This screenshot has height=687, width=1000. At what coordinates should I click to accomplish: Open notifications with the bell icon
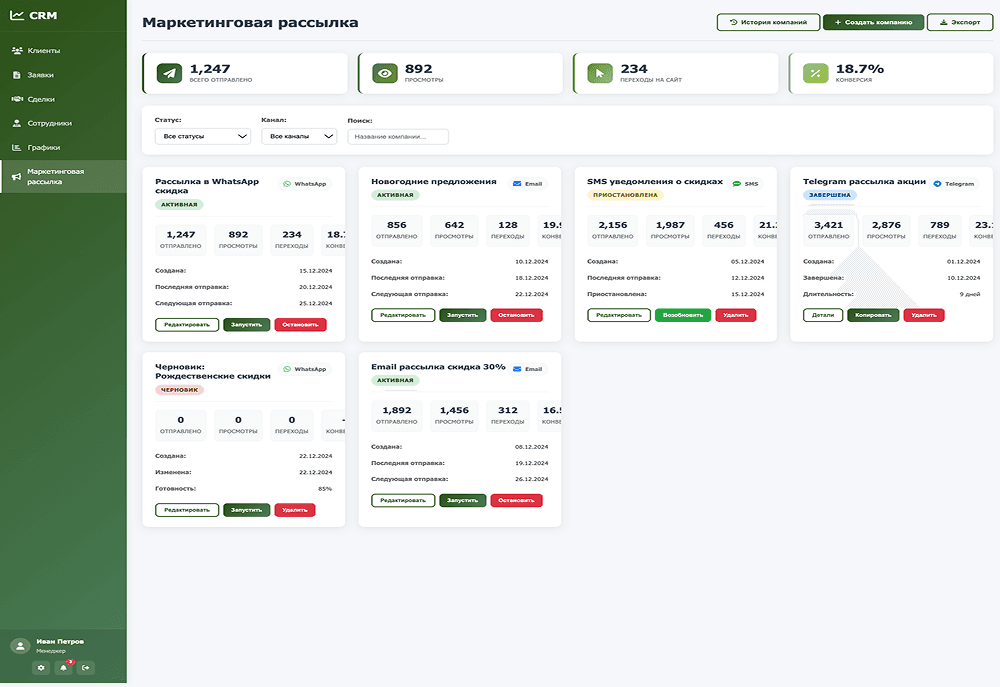[x=64, y=667]
